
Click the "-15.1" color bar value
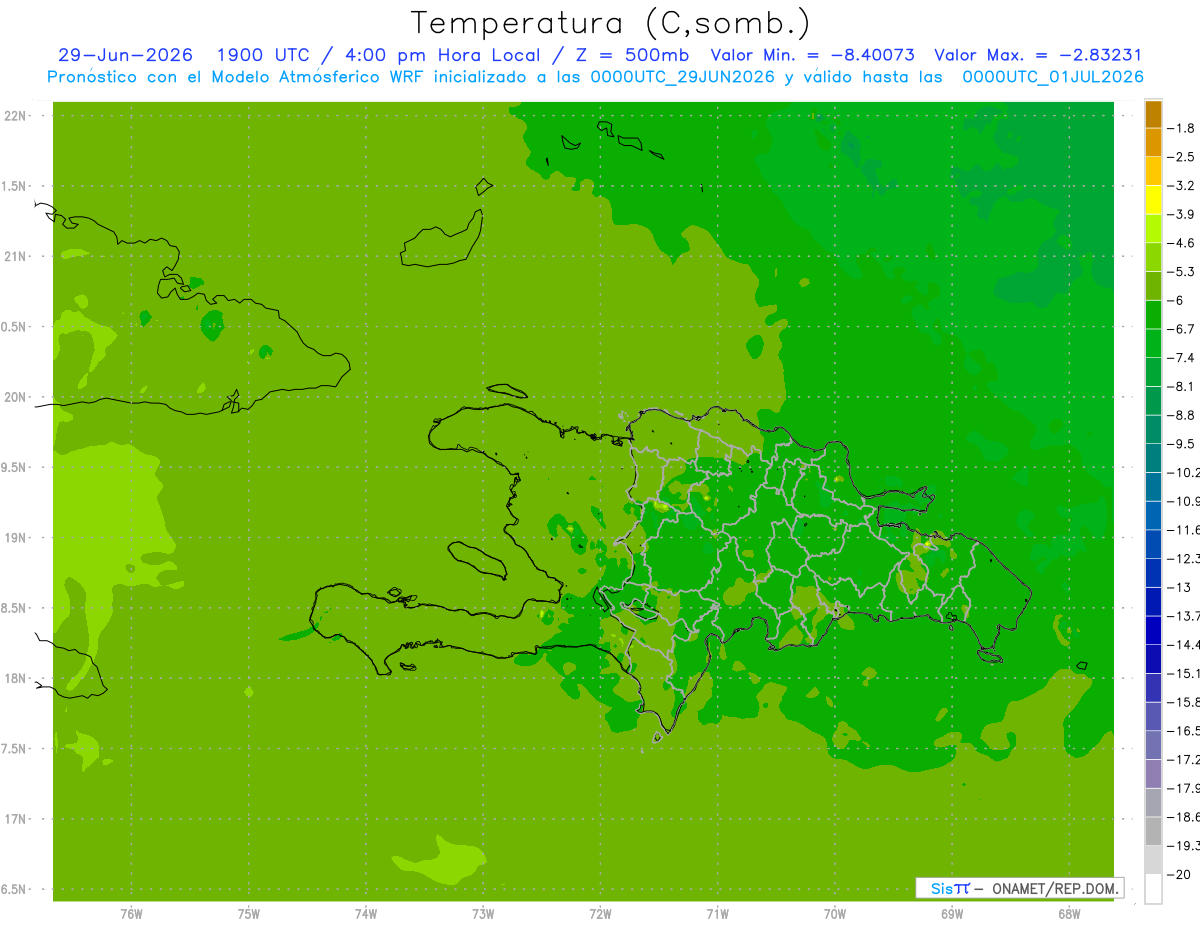pyautogui.click(x=1182, y=673)
